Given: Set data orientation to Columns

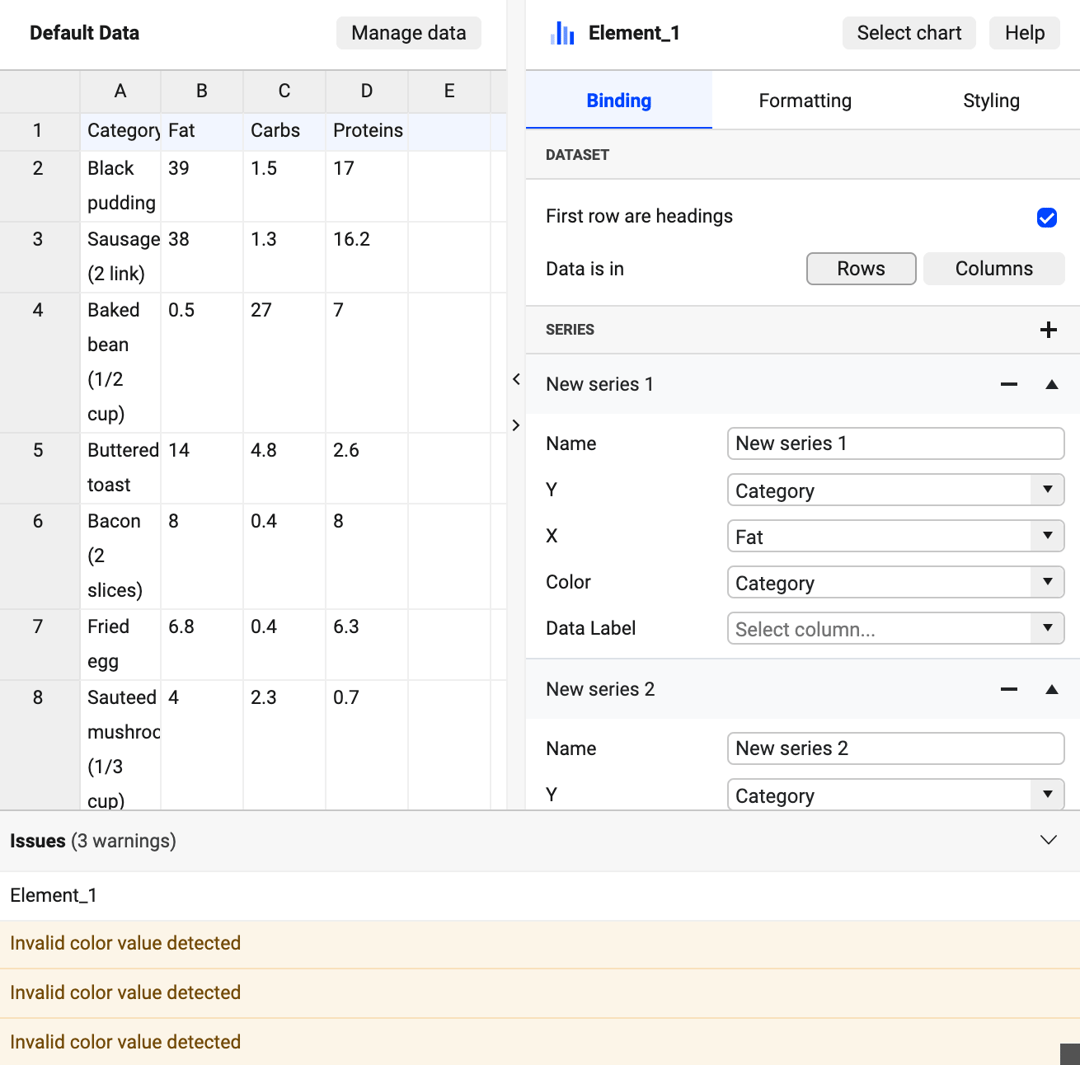Looking at the screenshot, I should click(x=993, y=269).
